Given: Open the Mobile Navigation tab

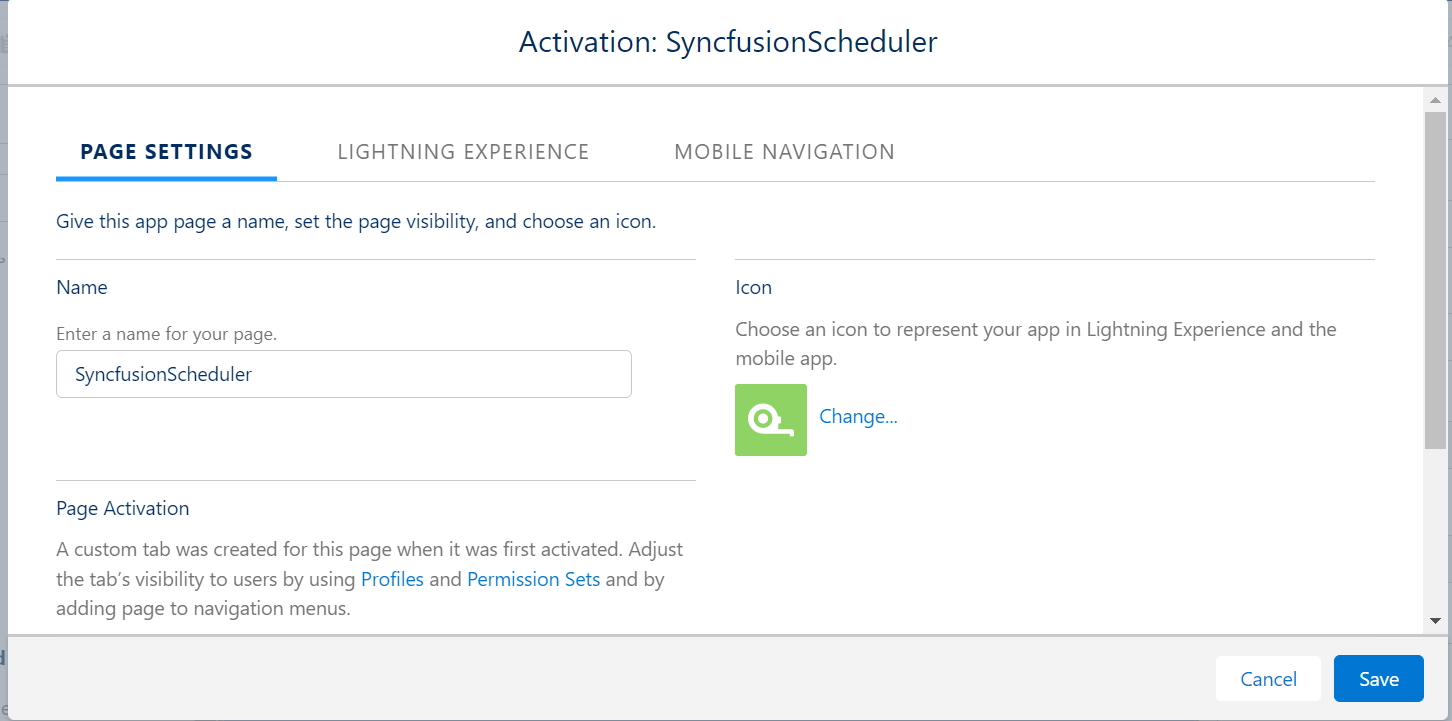Looking at the screenshot, I should (784, 152).
